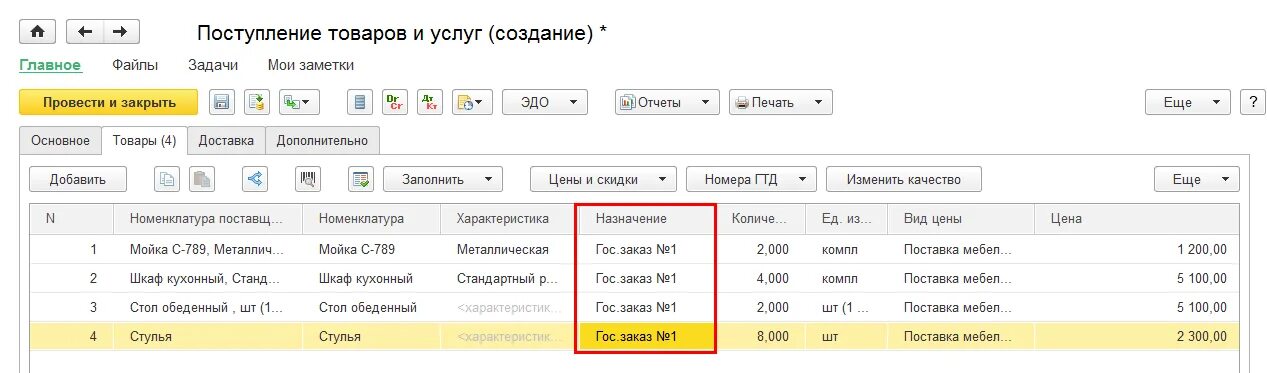The height and width of the screenshot is (373, 1267).
Task: Select Металлическая characteristic cell
Action: (x=509, y=250)
